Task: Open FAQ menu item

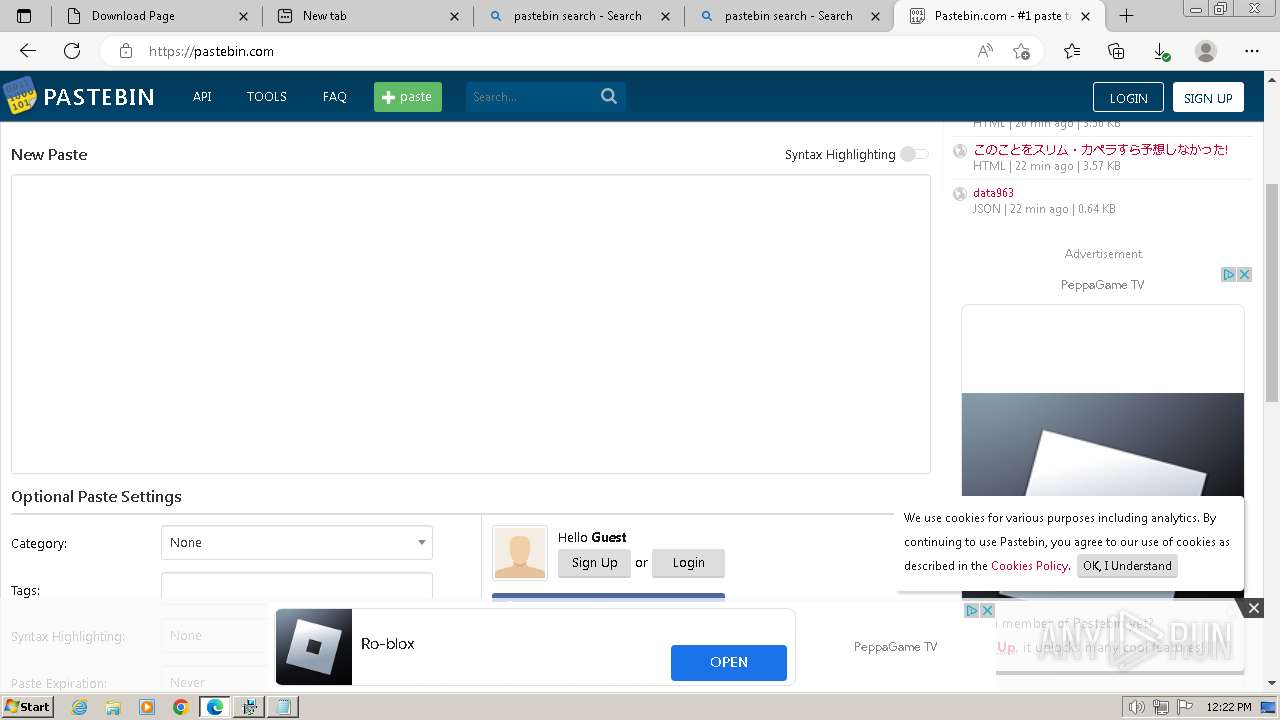Action: click(335, 97)
